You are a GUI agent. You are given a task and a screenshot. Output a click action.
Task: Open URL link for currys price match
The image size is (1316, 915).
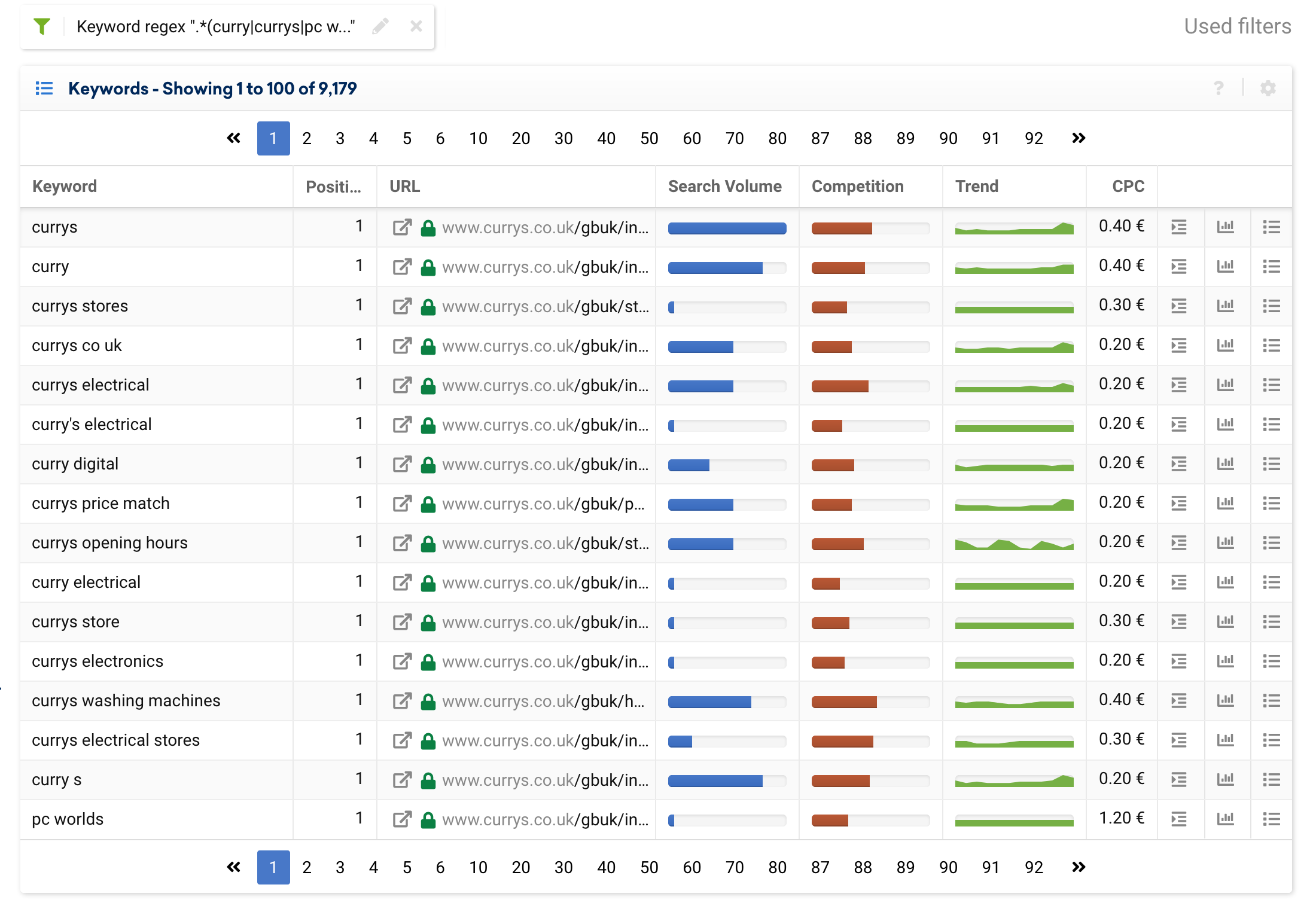pyautogui.click(x=543, y=504)
